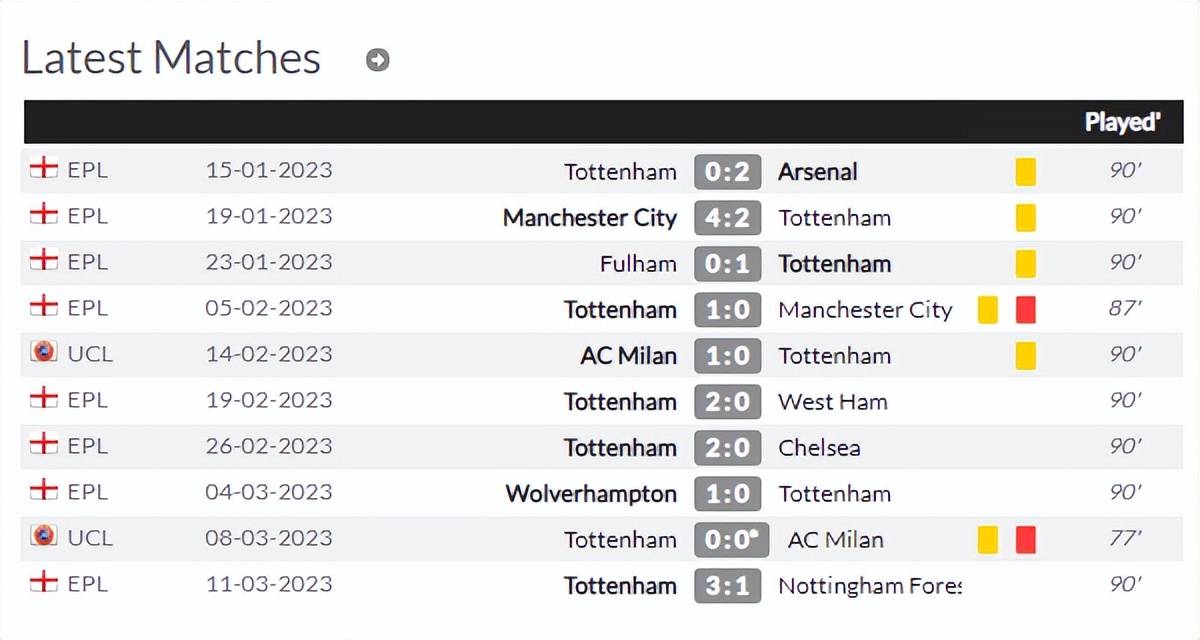Click England flag on the 15-01-2023 row
Viewport: 1200px width, 640px height.
(43, 170)
